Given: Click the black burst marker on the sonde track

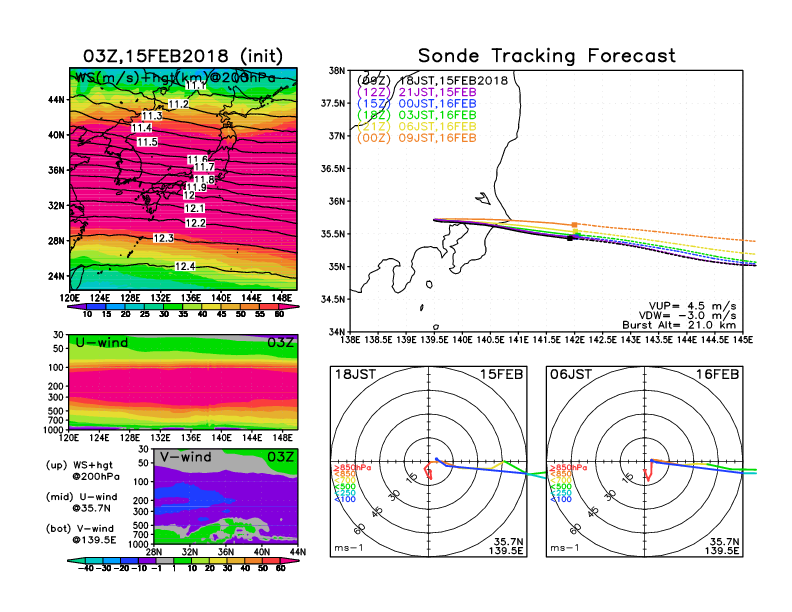Looking at the screenshot, I should 570,238.
